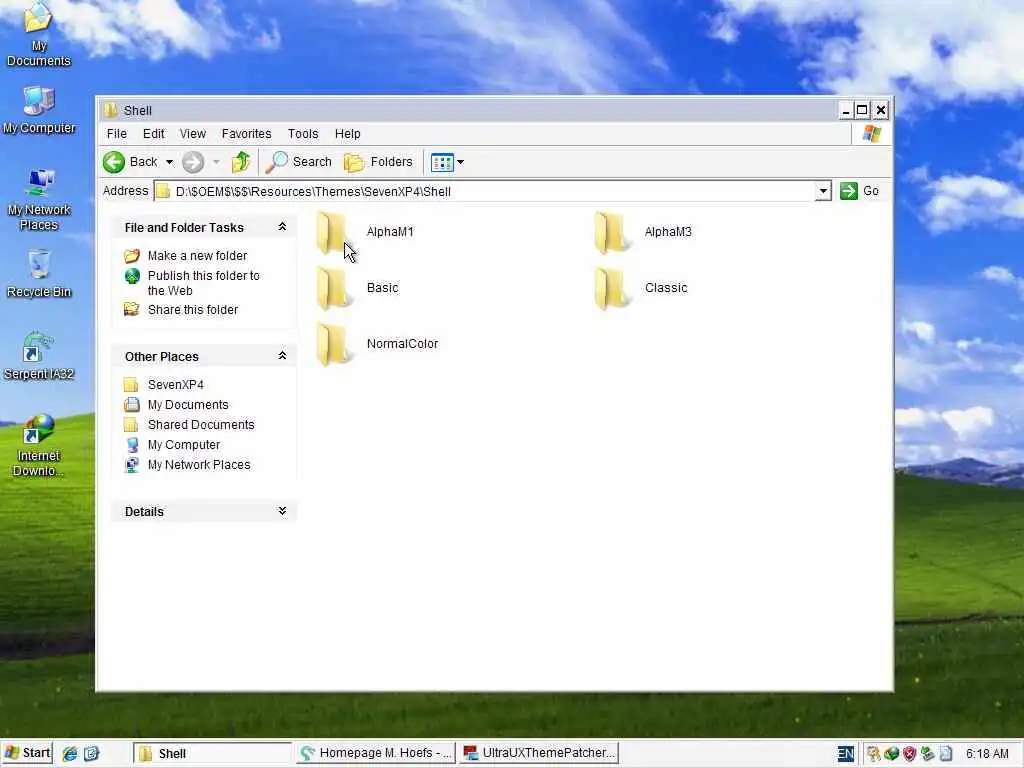Click the Classic folder name

coord(666,288)
